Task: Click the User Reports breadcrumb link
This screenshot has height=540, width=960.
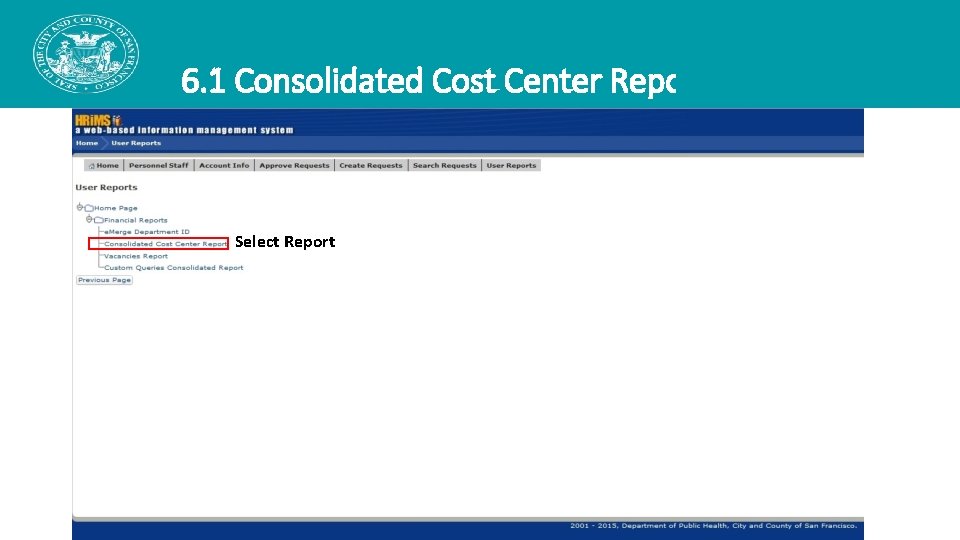Action: [136, 143]
